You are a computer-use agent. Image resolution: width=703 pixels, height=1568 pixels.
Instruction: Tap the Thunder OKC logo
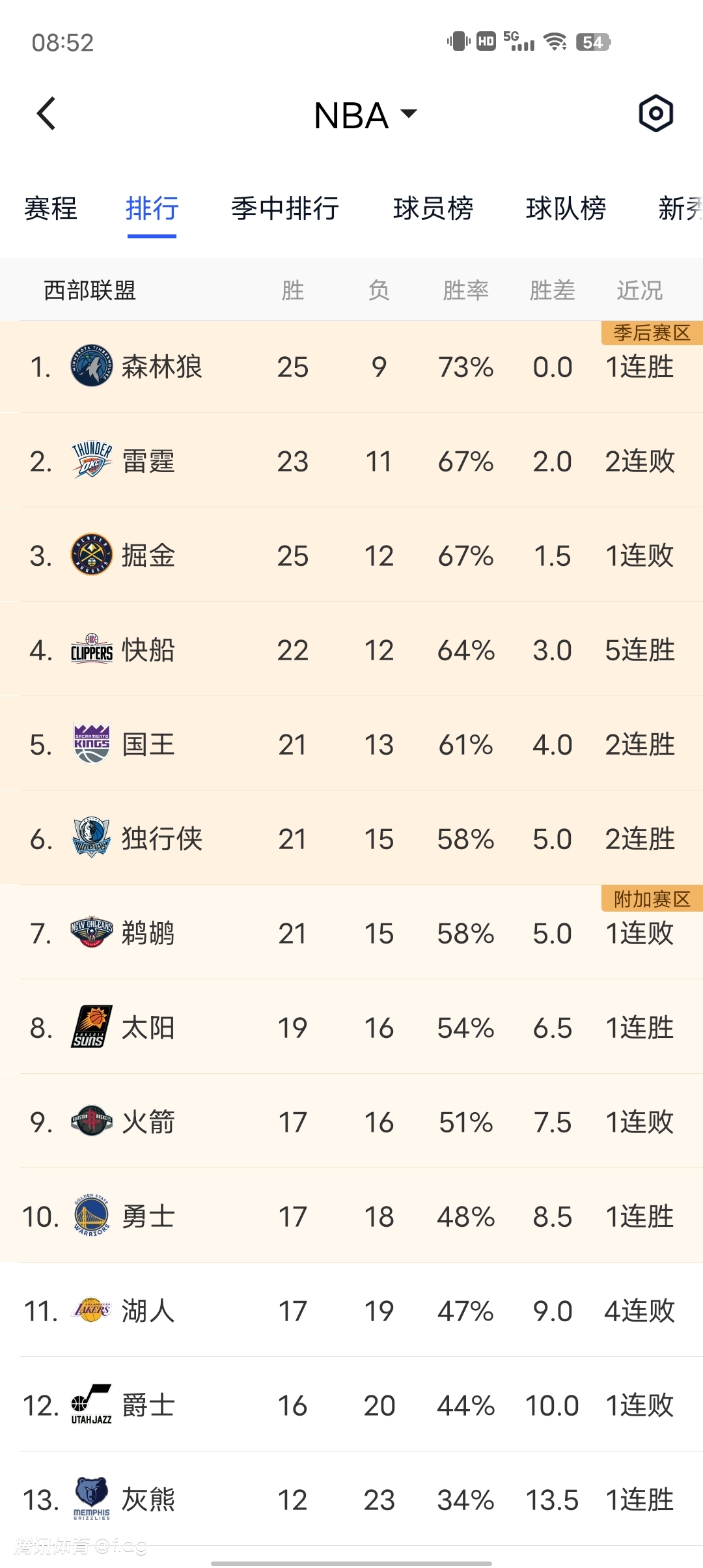tap(91, 460)
